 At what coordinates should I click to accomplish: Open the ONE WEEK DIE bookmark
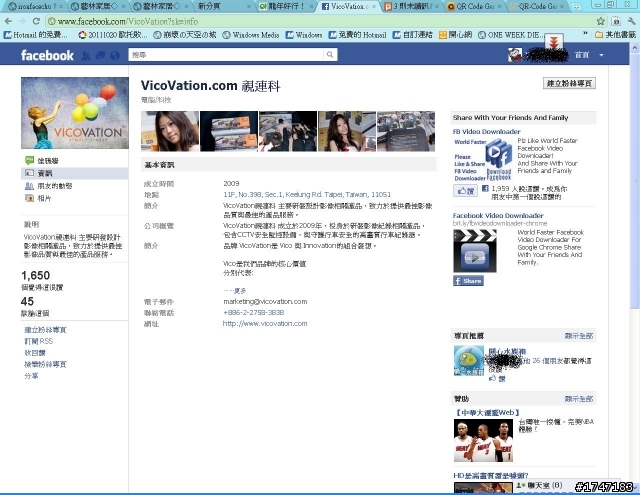(x=510, y=35)
